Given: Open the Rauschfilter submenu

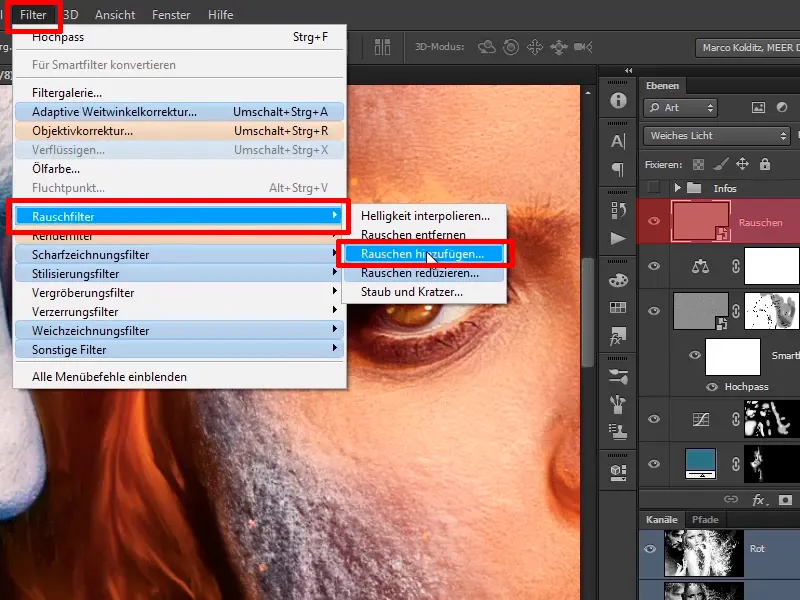Looking at the screenshot, I should tap(179, 216).
